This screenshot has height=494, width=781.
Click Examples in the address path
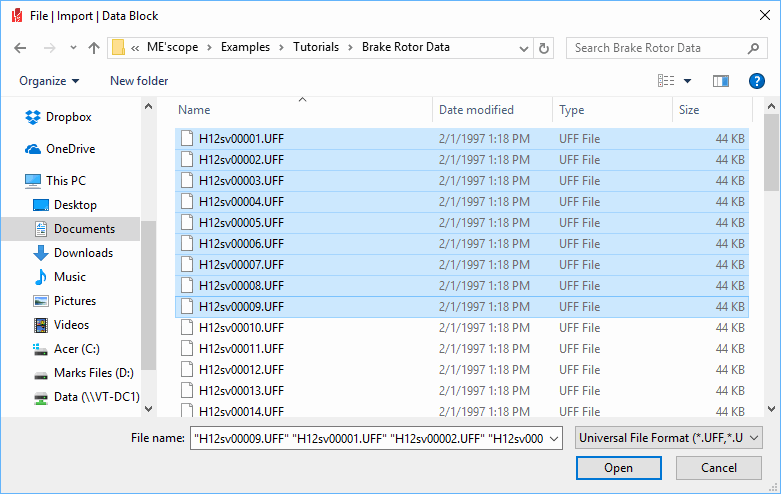pos(245,47)
